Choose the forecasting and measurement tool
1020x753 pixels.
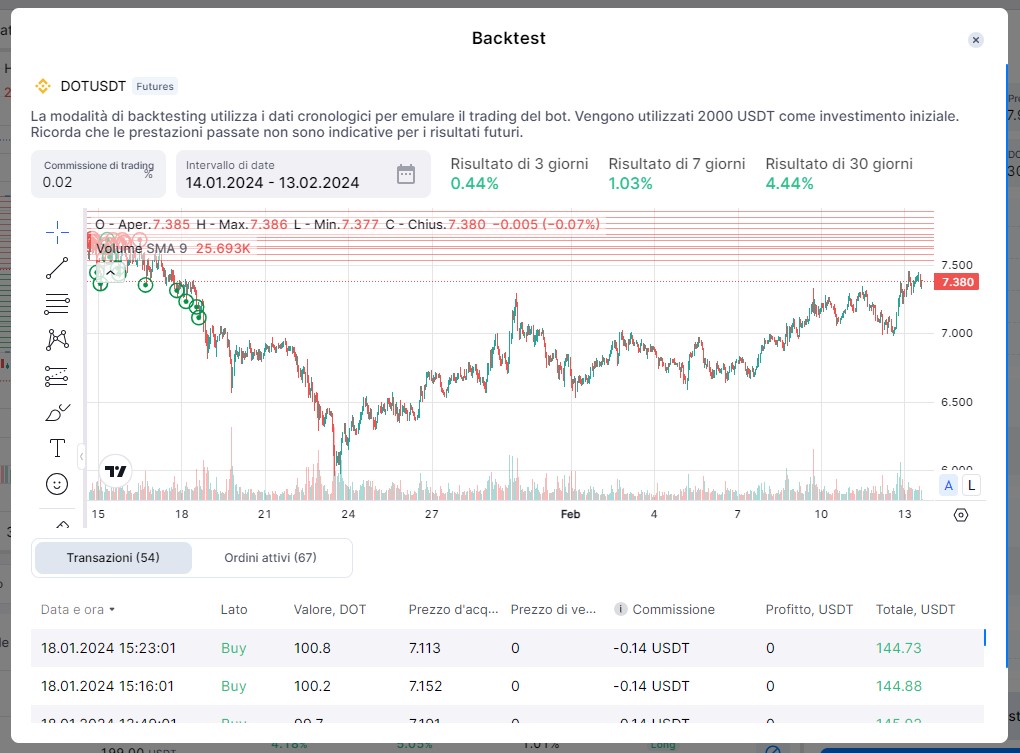tap(57, 376)
